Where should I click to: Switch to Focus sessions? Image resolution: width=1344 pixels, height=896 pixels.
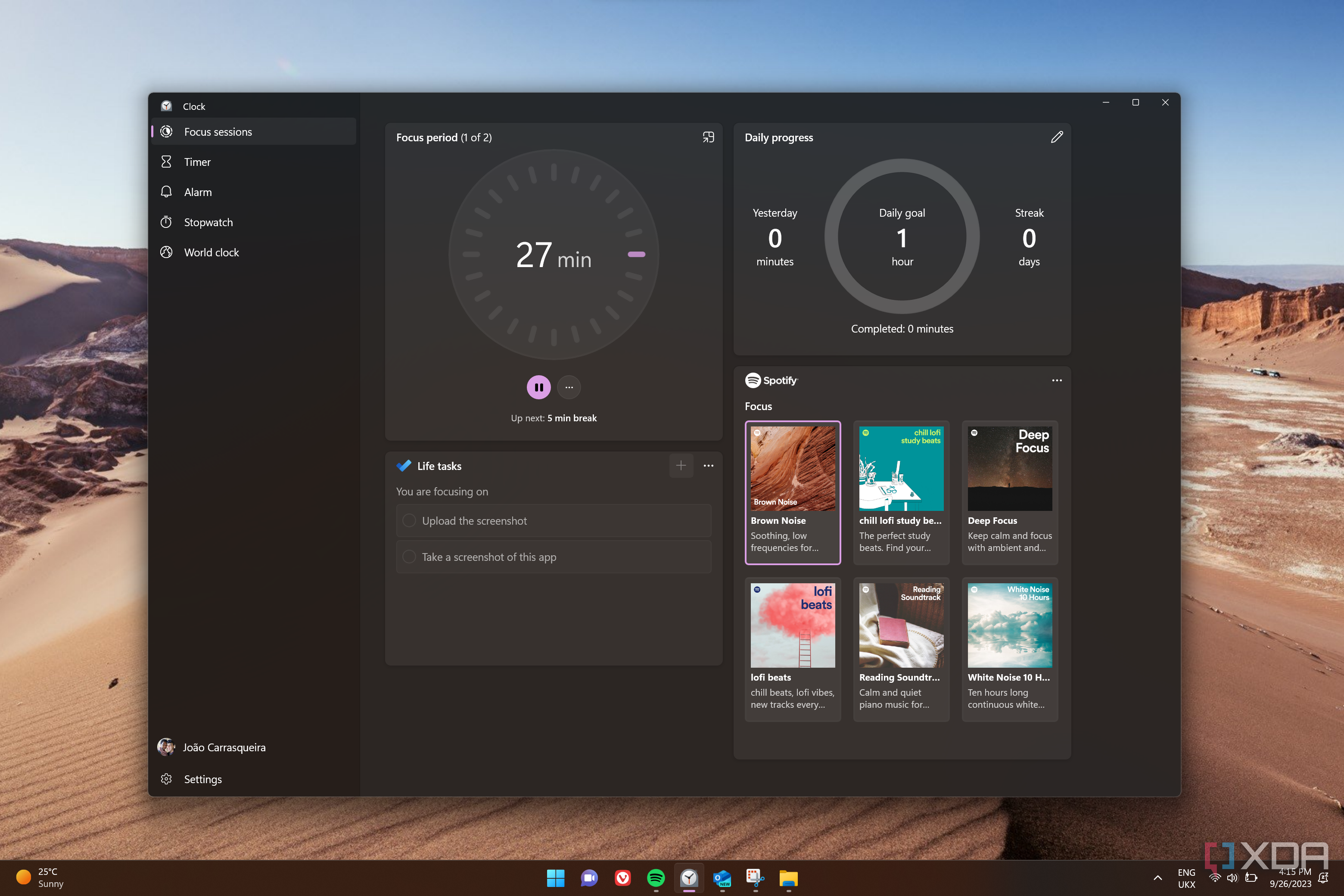218,131
